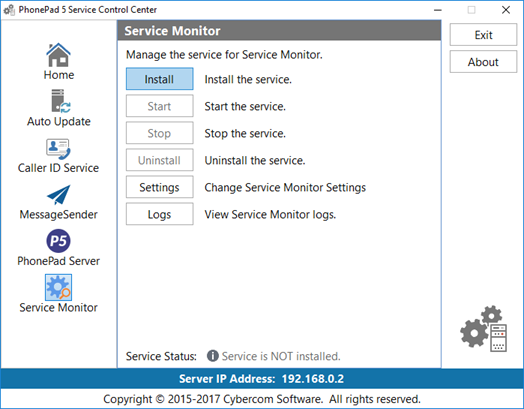Click 'Stop the service.' description text
Image resolution: width=524 pixels, height=409 pixels.
pyautogui.click(x=245, y=133)
